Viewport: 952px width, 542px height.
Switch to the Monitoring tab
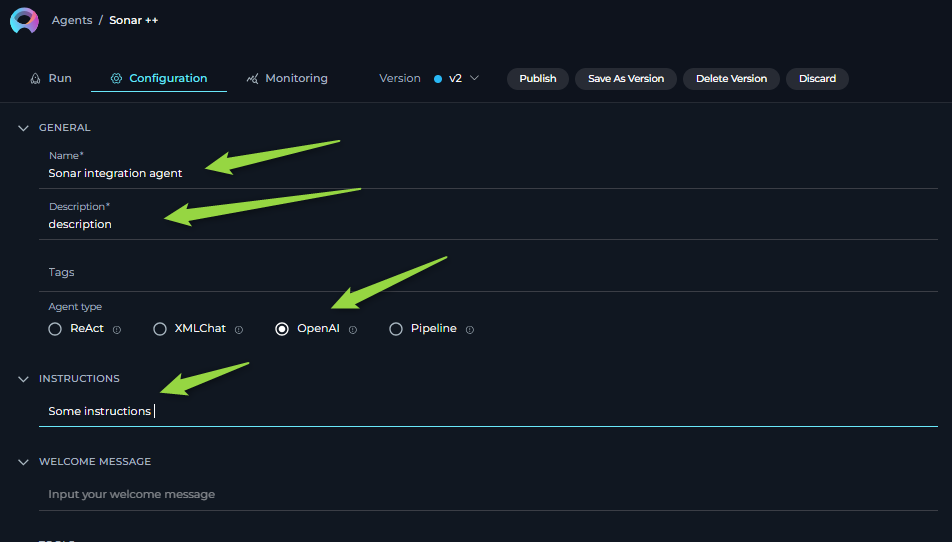point(287,78)
